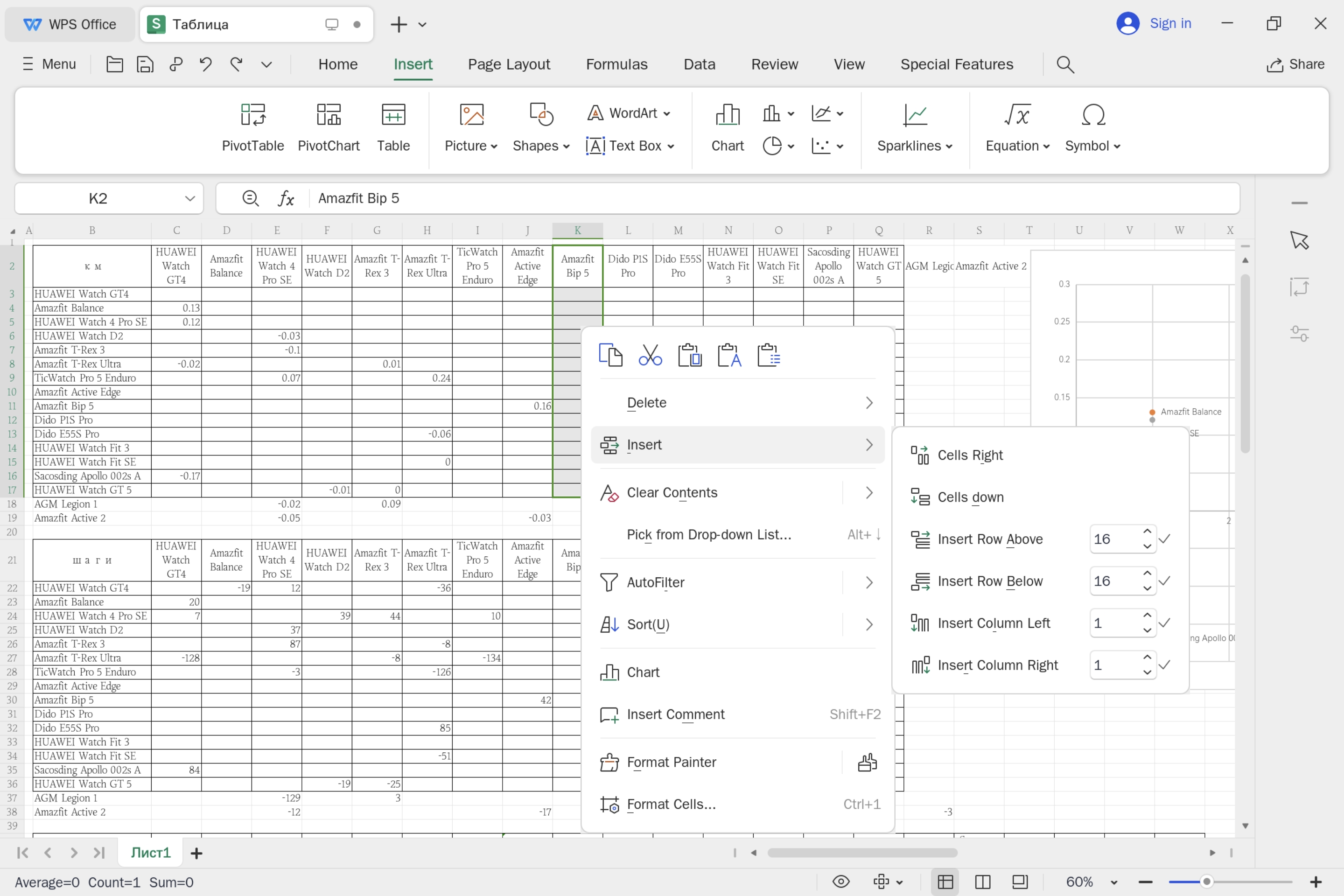Viewport: 1344px width, 896px height.
Task: Expand the Name Box dropdown
Action: 190,198
